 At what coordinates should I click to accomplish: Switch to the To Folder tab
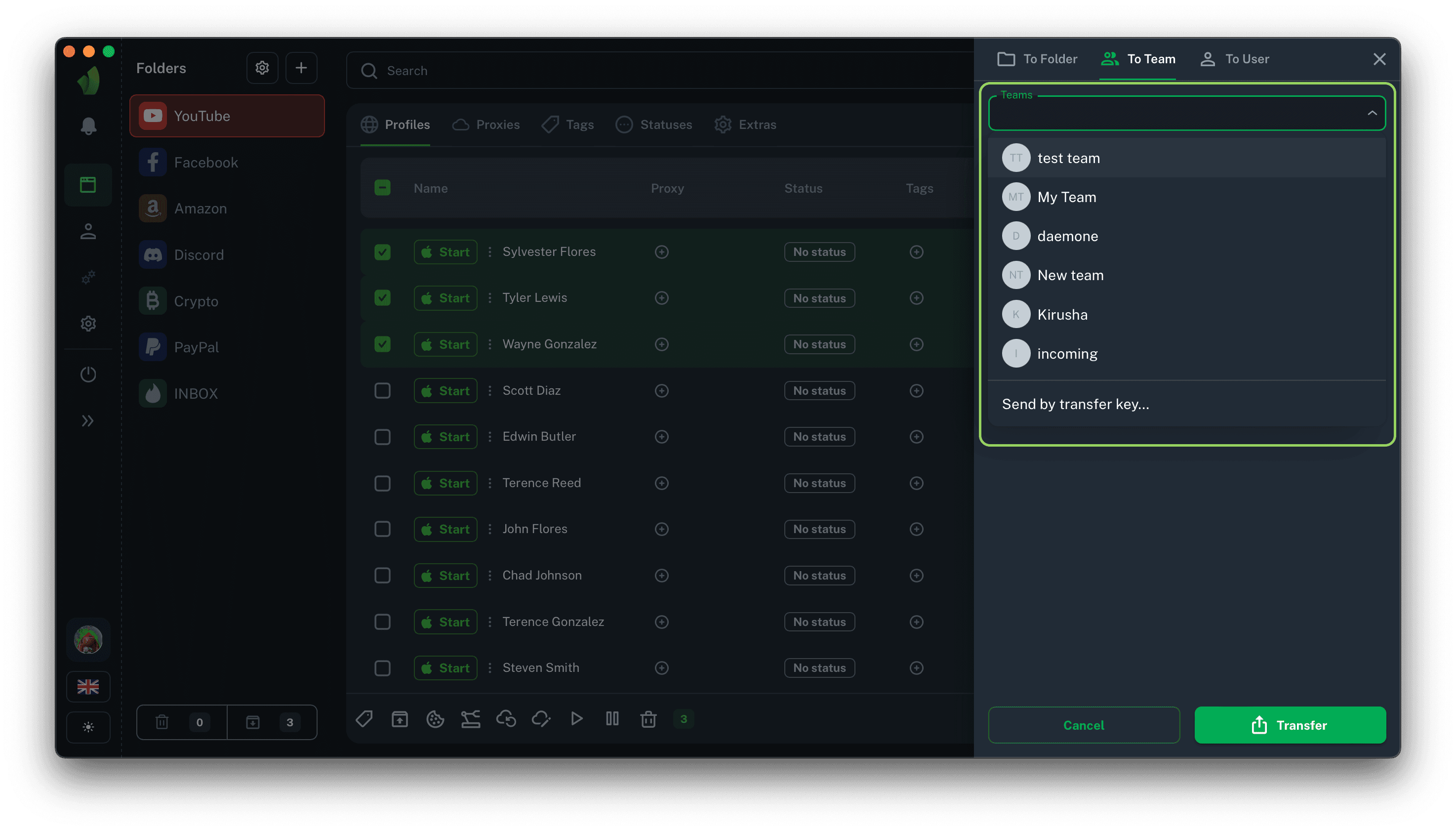point(1037,59)
